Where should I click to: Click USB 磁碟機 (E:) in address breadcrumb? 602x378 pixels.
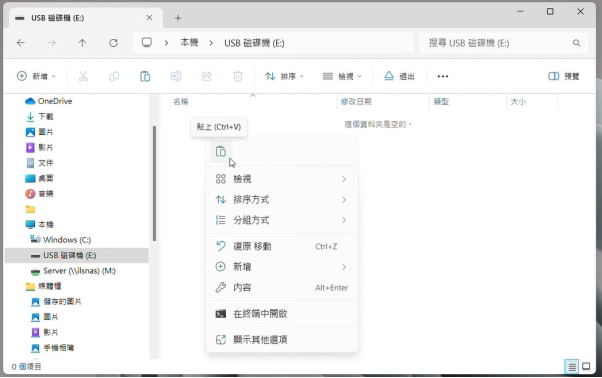click(254, 43)
